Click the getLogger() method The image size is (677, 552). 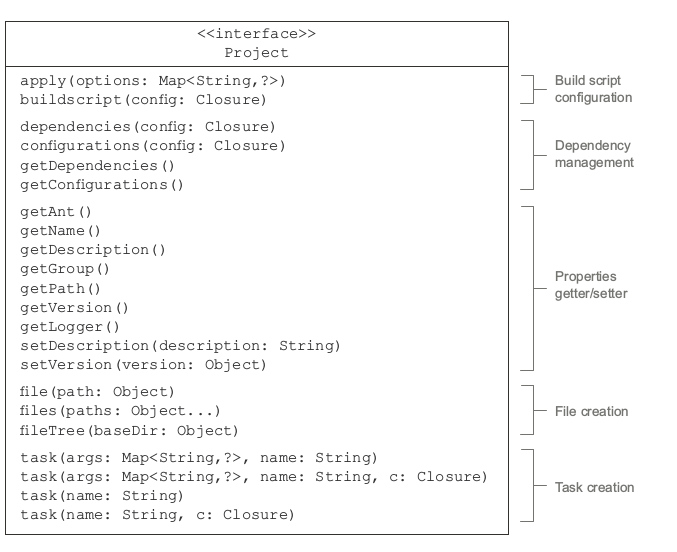click(70, 326)
